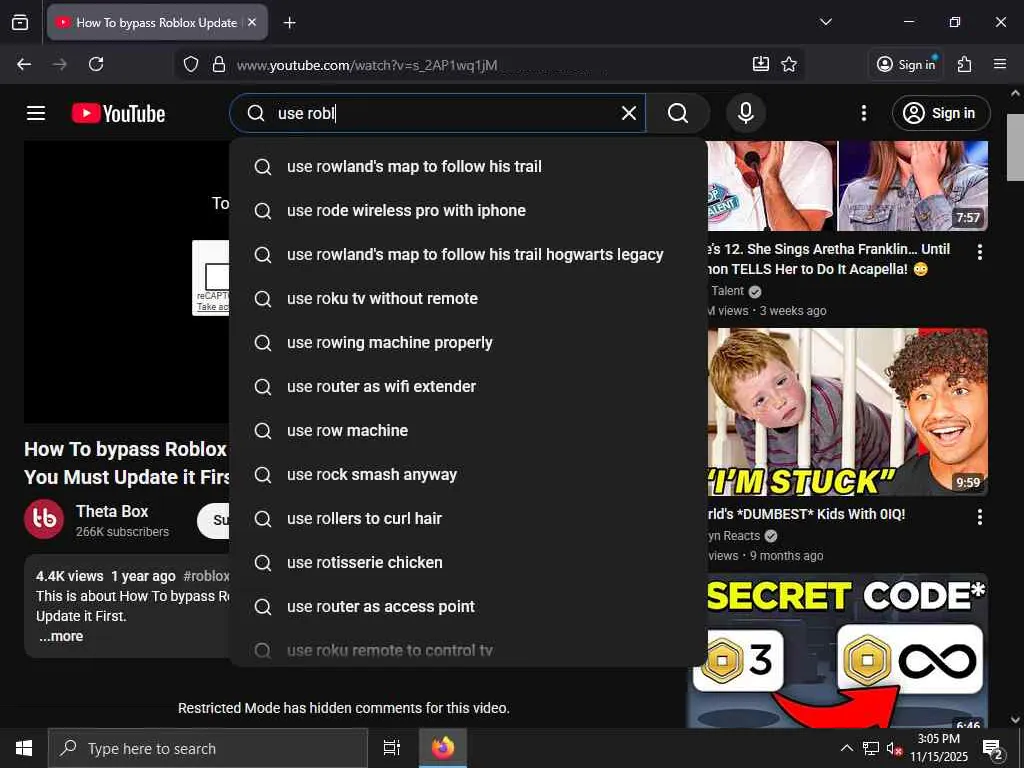1024x768 pixels.
Task: Reload the current YouTube page
Action: [96, 64]
